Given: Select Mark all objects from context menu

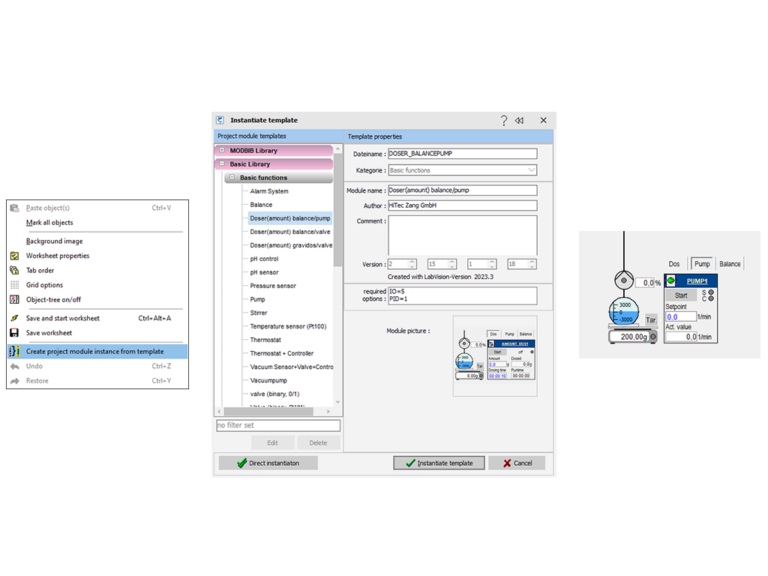Looking at the screenshot, I should tap(49, 222).
